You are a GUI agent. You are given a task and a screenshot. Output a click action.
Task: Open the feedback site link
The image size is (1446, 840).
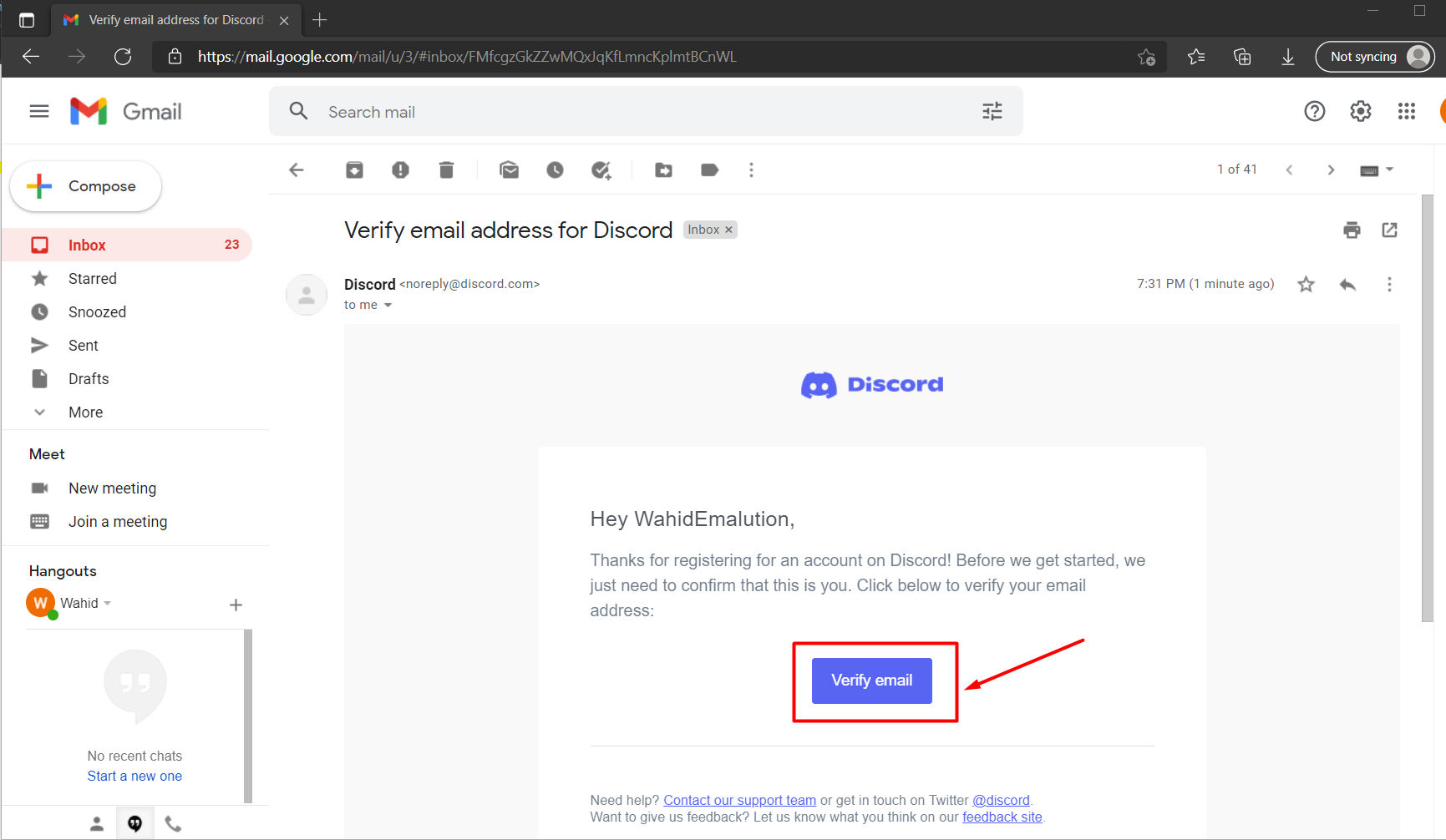point(1002,817)
